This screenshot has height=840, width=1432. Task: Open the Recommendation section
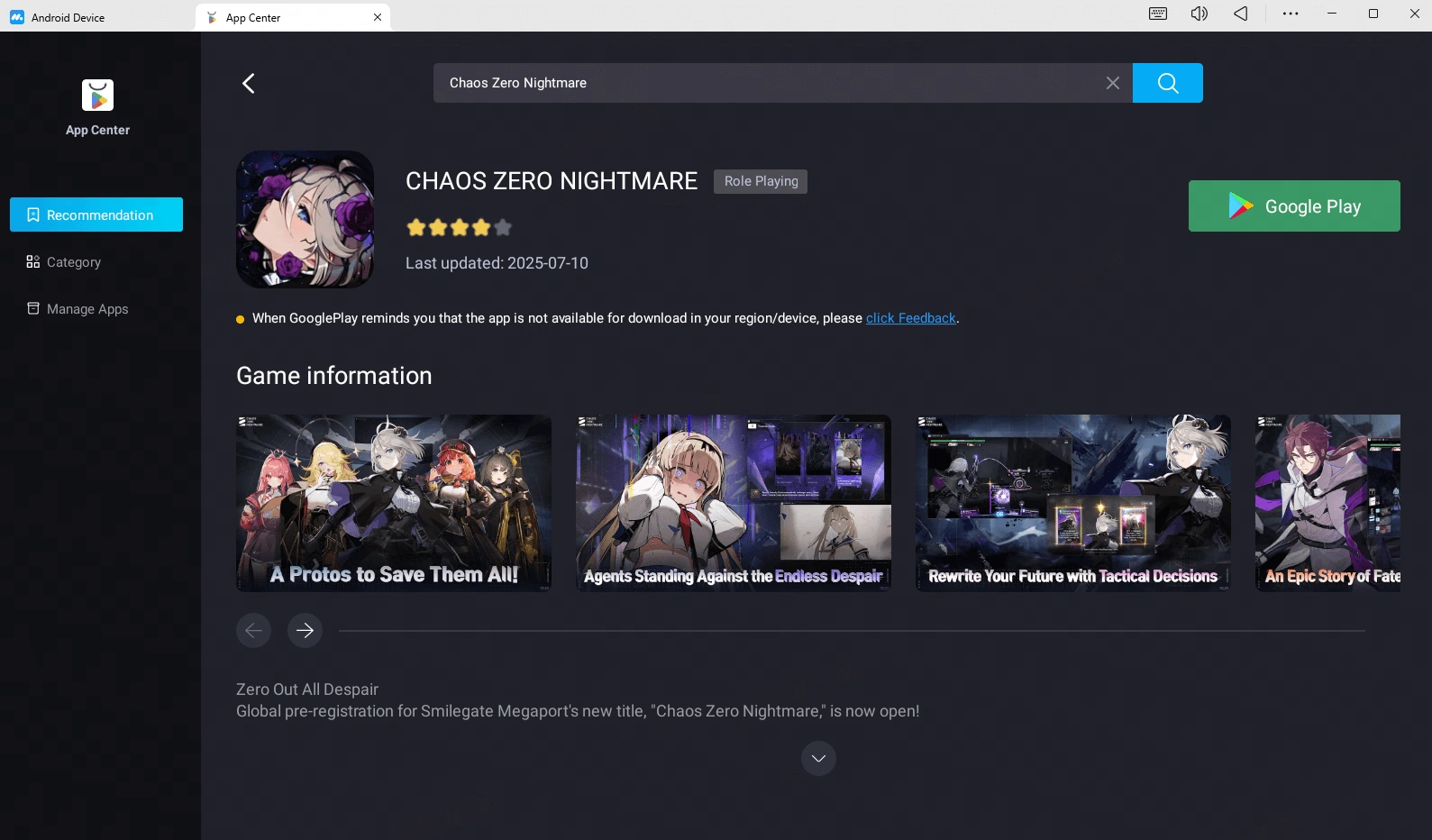96,215
